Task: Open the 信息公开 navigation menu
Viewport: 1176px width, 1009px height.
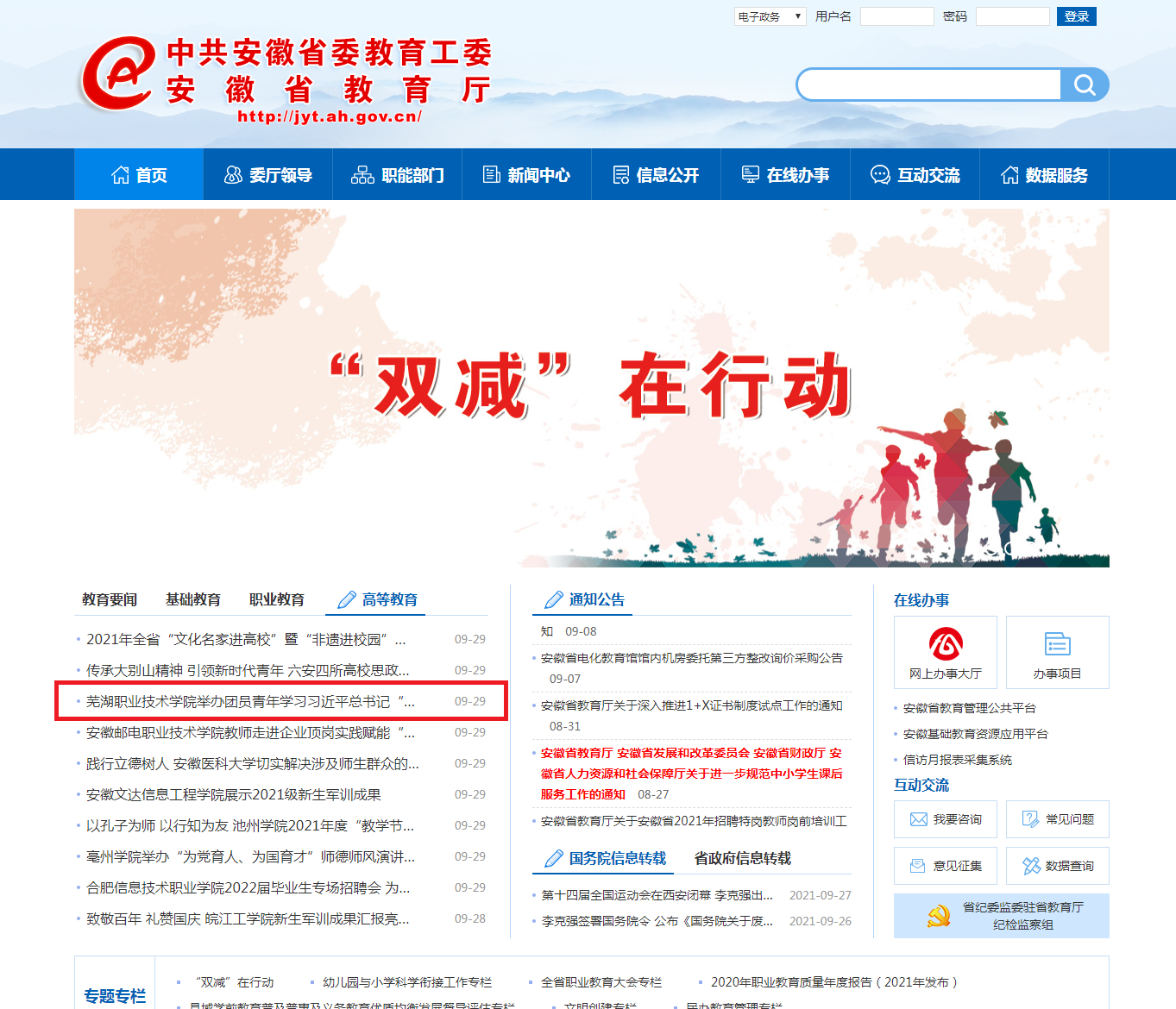Action: coord(656,175)
